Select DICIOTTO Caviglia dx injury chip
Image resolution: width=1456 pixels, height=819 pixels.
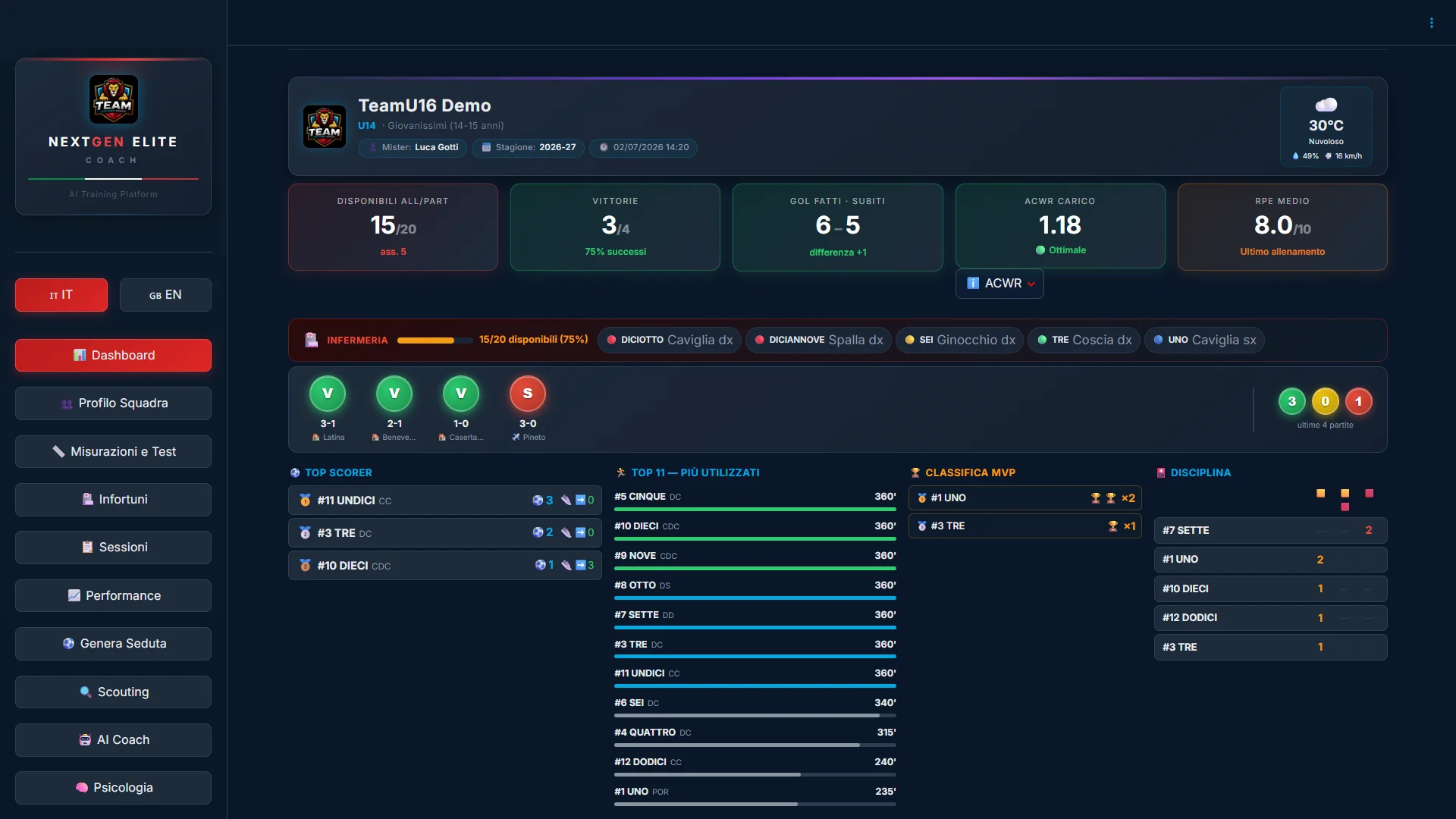tap(670, 340)
